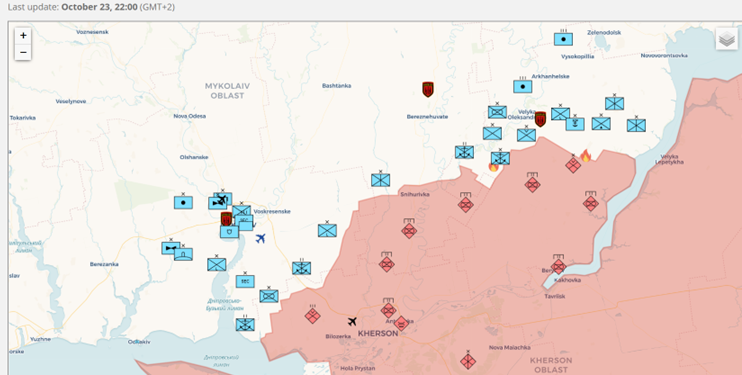
Task: Click the blue sec unit south of Mykolaiv
Action: coord(245,280)
